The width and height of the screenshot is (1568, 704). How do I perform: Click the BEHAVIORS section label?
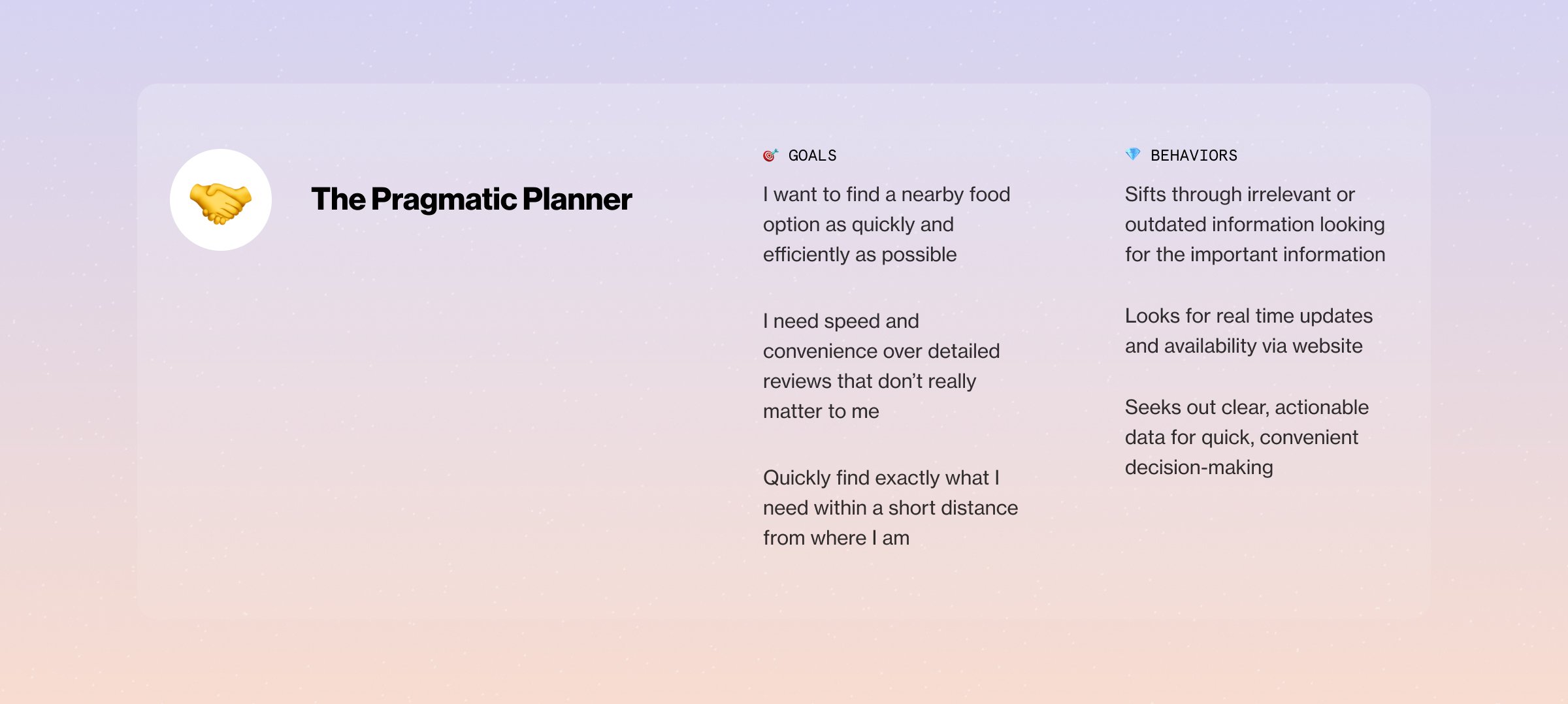(x=1194, y=155)
